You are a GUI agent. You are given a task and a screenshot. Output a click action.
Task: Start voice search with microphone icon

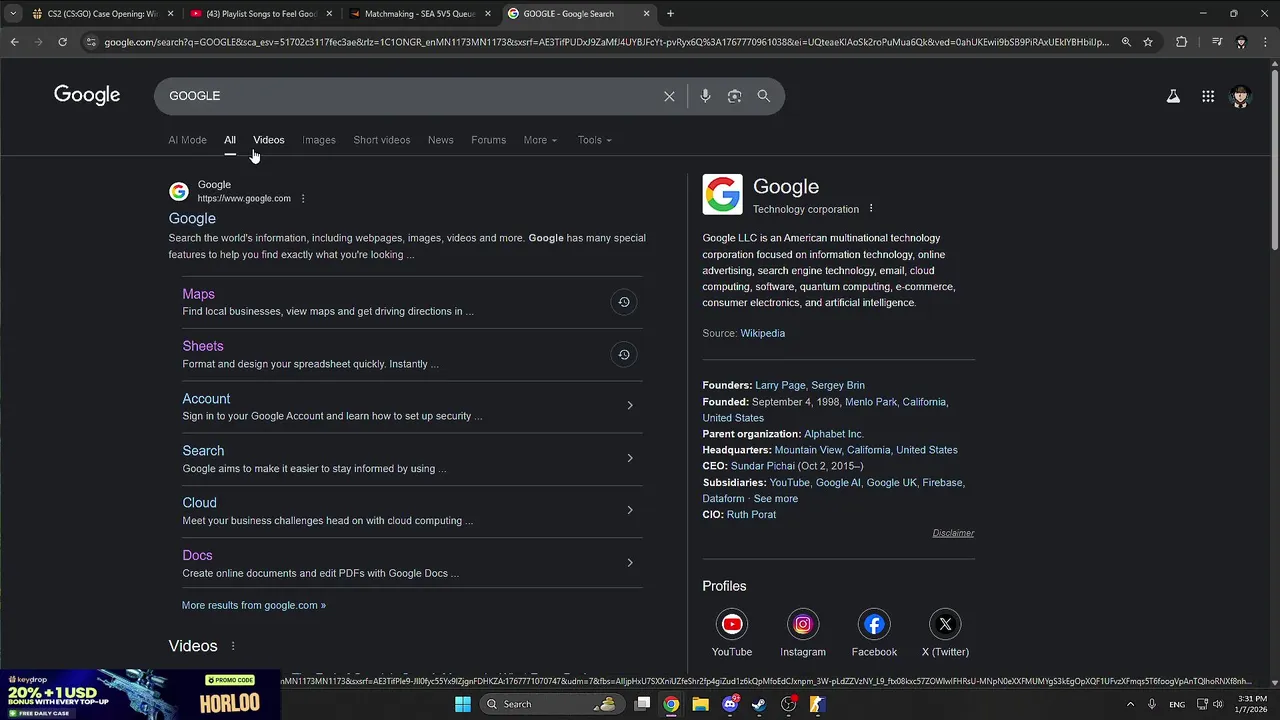[705, 96]
